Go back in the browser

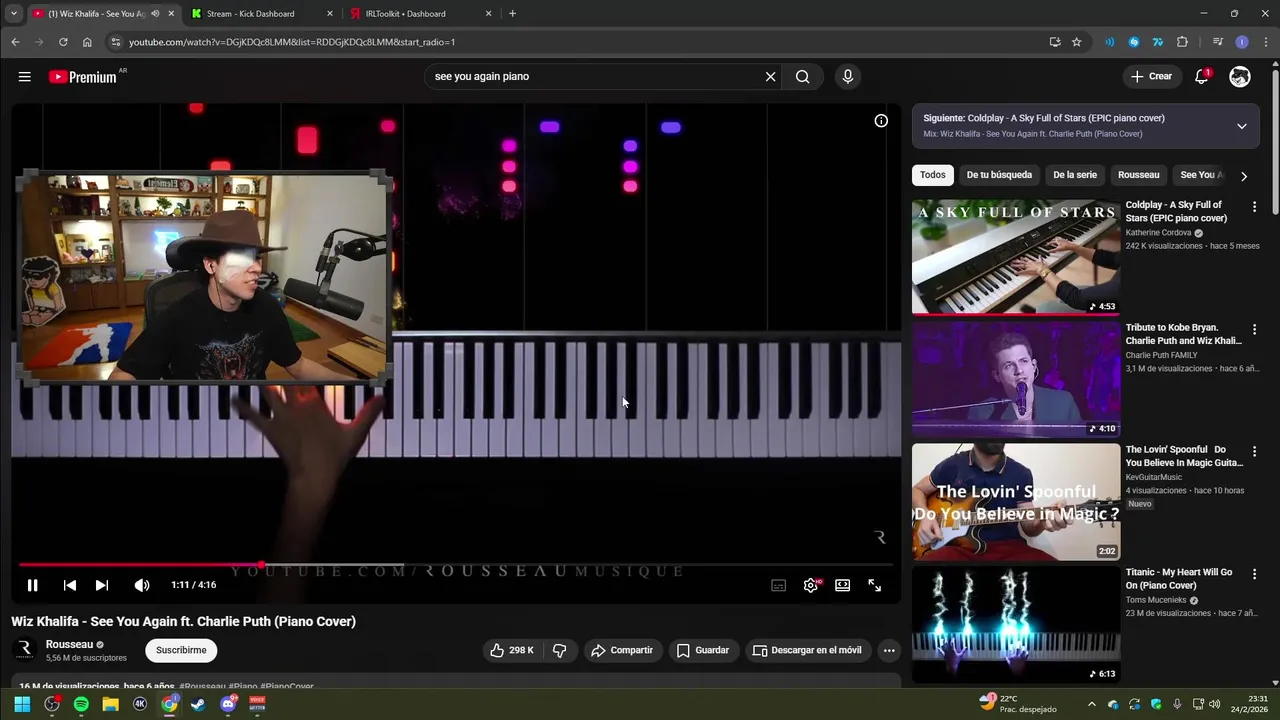(15, 42)
